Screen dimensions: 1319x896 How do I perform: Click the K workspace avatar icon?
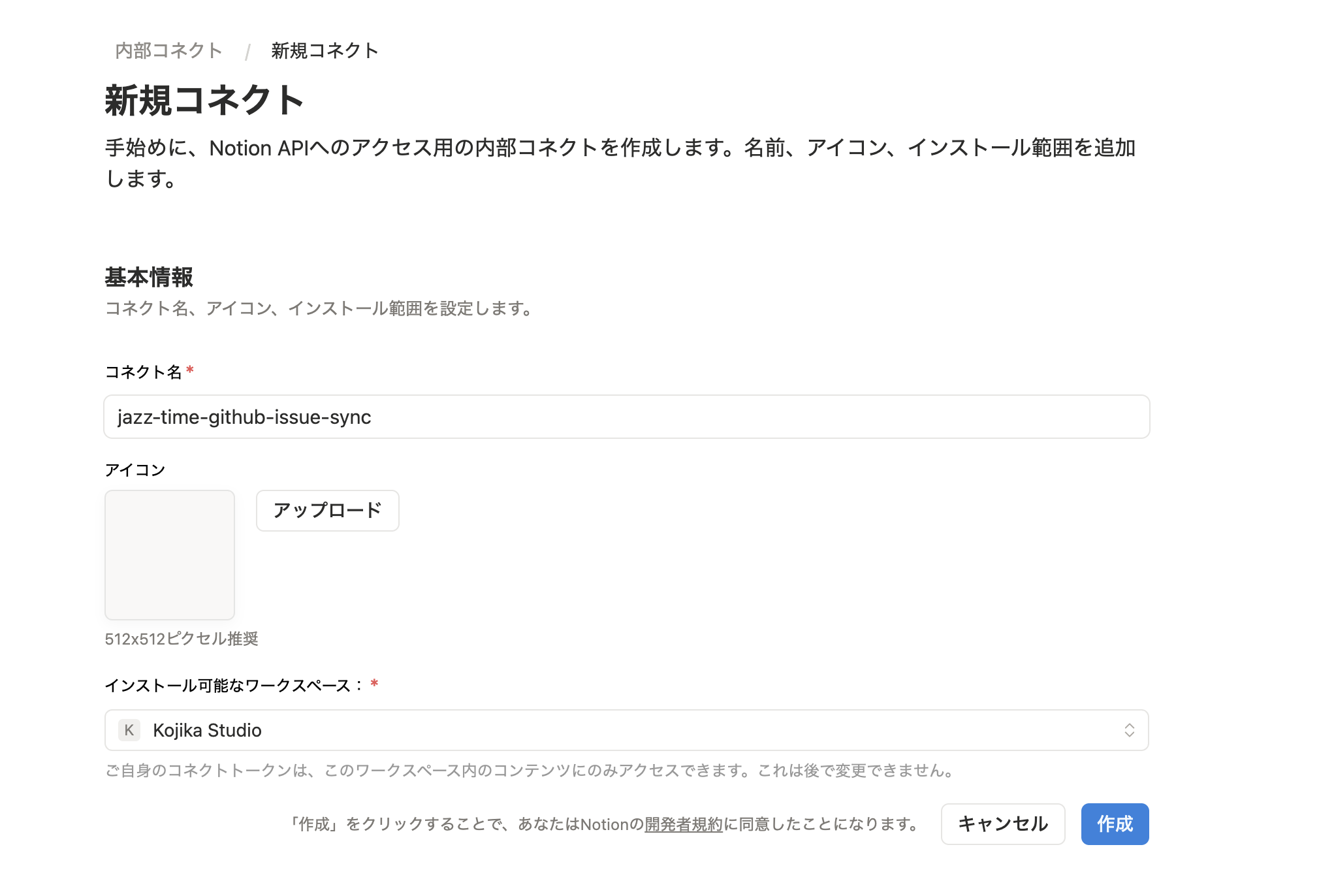129,730
